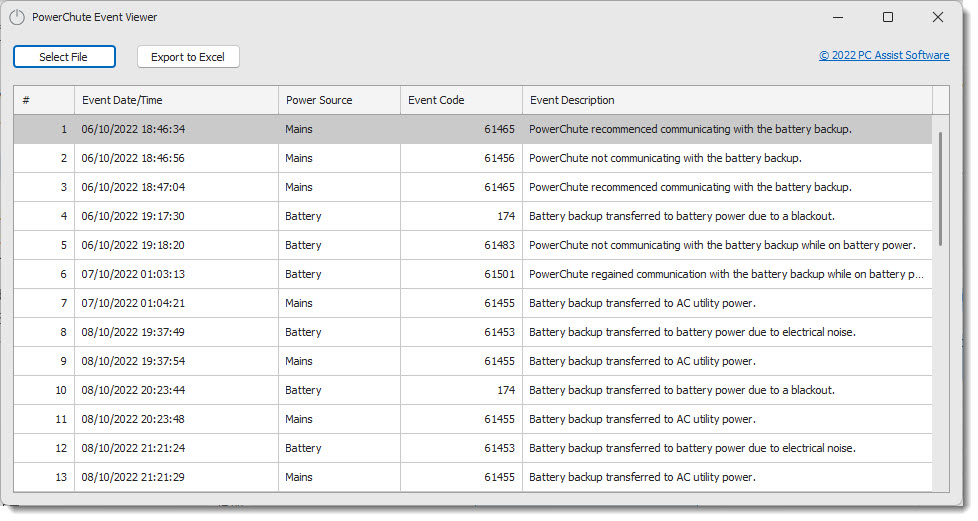Viewport: 978px width, 521px height.
Task: Maximize the PowerChute Event Viewer window
Action: click(888, 17)
